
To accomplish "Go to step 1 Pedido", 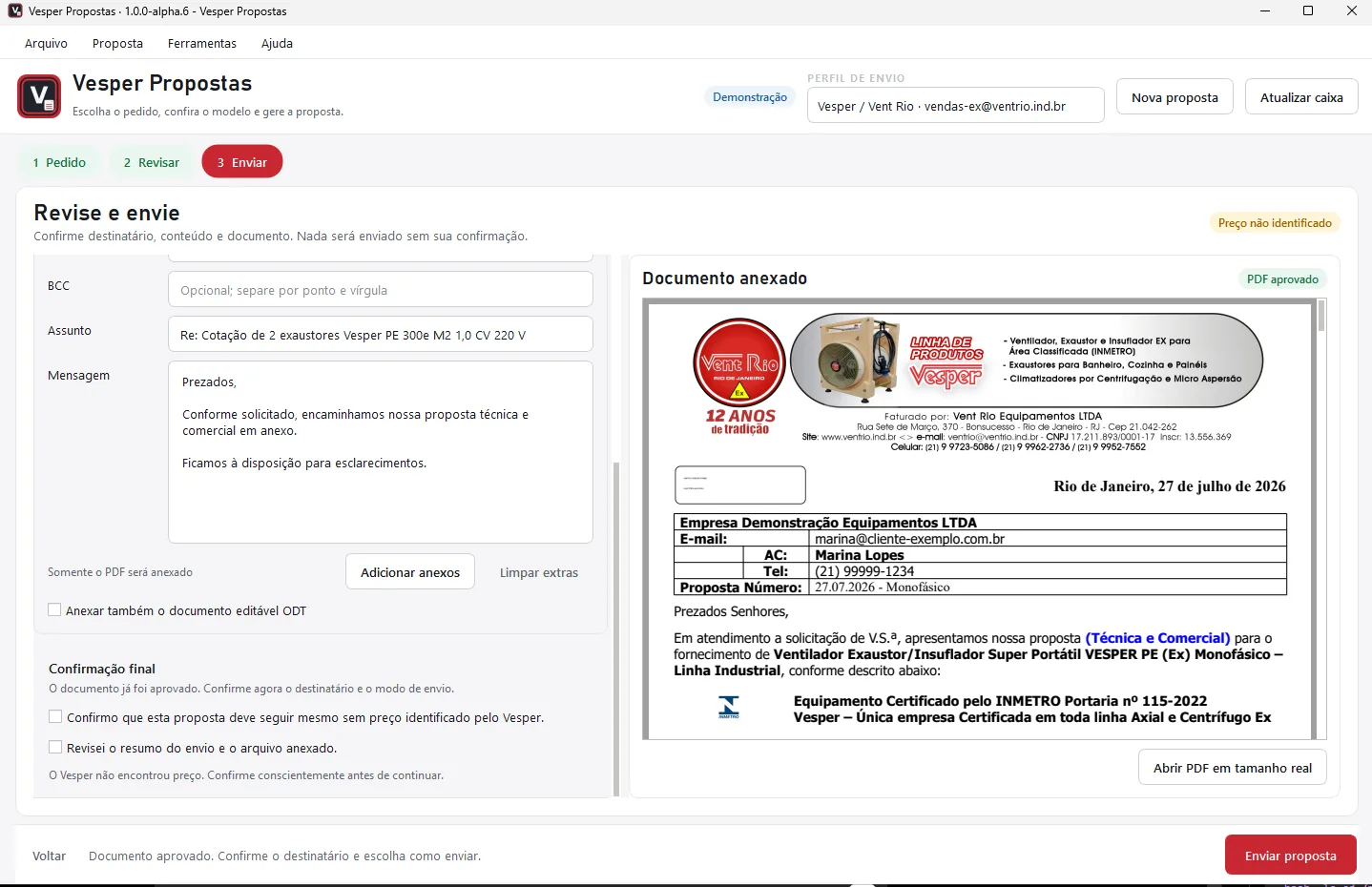I will 59,162.
